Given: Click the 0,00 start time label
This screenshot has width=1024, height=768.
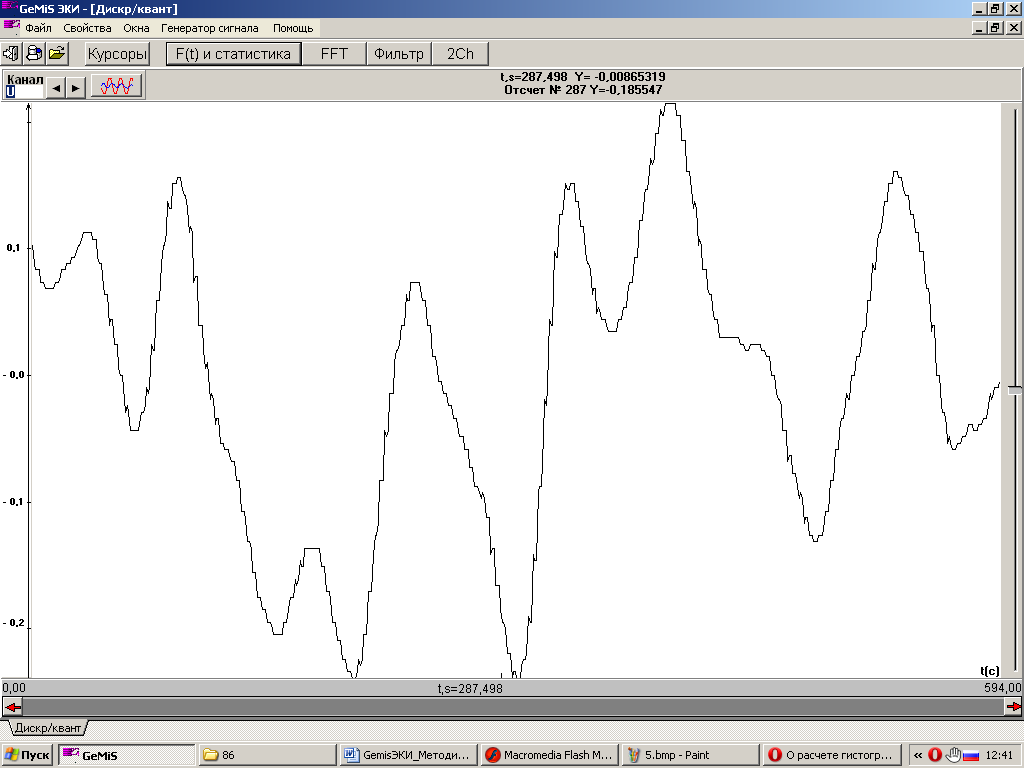Looking at the screenshot, I should pos(14,688).
